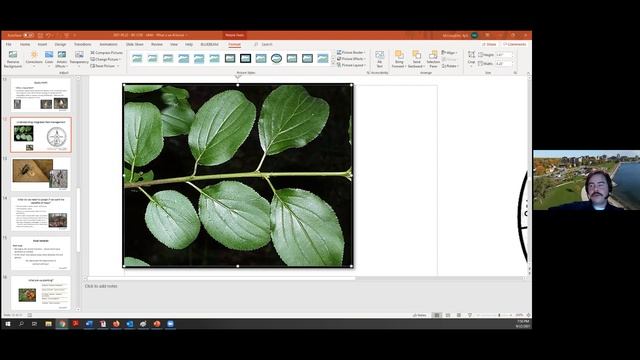Image resolution: width=640 pixels, height=360 pixels.
Task: Apply the first picture style thumbnail
Action: click(x=137, y=59)
